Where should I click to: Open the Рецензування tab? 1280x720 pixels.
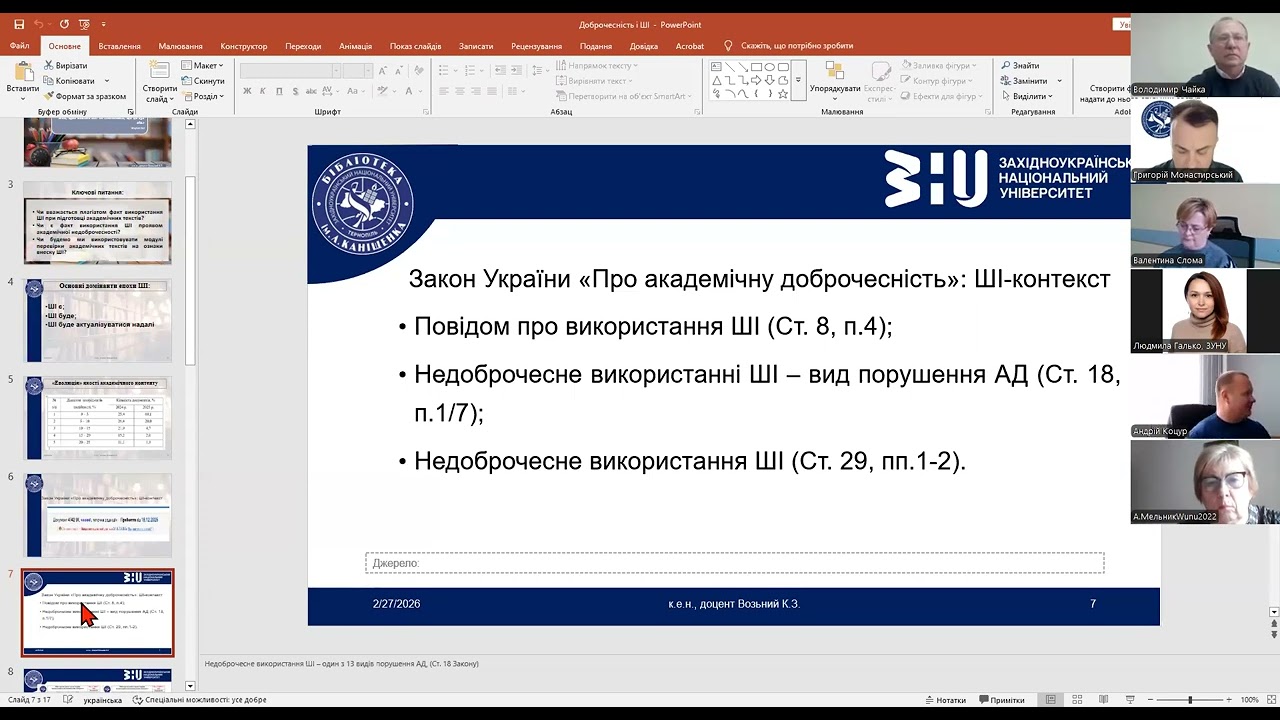(x=537, y=46)
